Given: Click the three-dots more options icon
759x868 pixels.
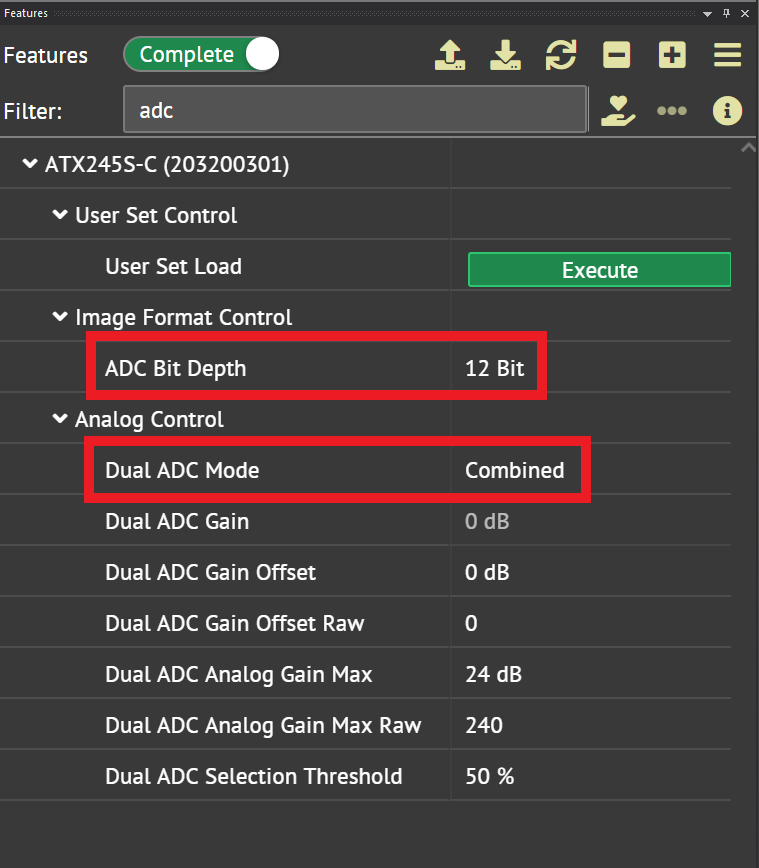Looking at the screenshot, I should pos(672,110).
